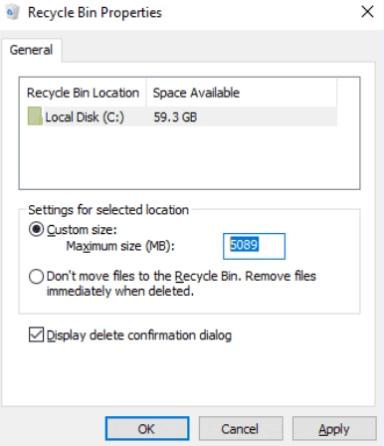Click the Maximum size (MB) input field
The width and height of the screenshot is (384, 446).
click(254, 246)
